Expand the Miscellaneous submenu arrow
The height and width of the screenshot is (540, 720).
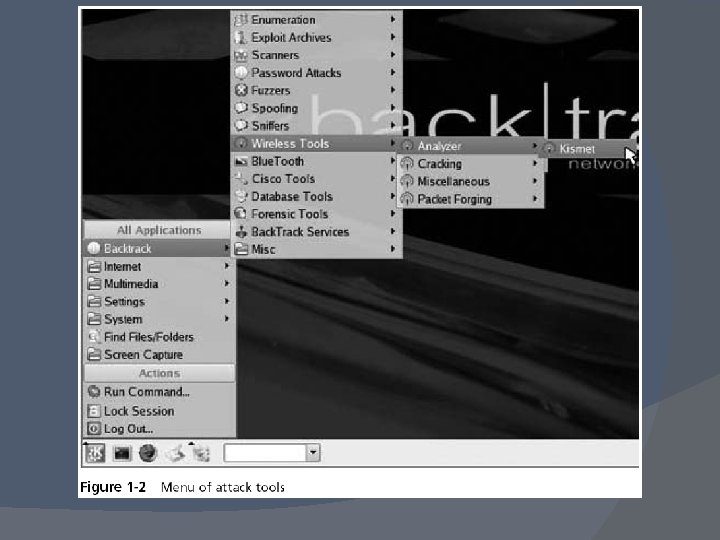click(x=535, y=181)
